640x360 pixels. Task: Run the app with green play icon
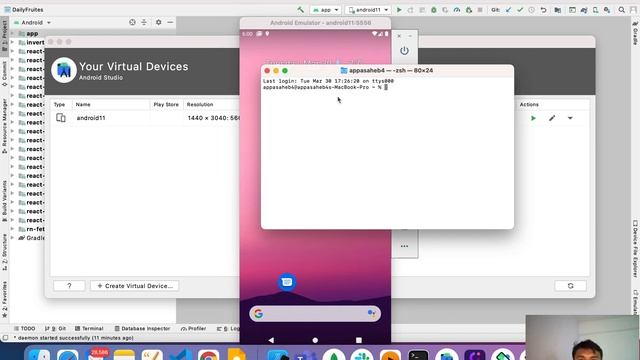(399, 10)
